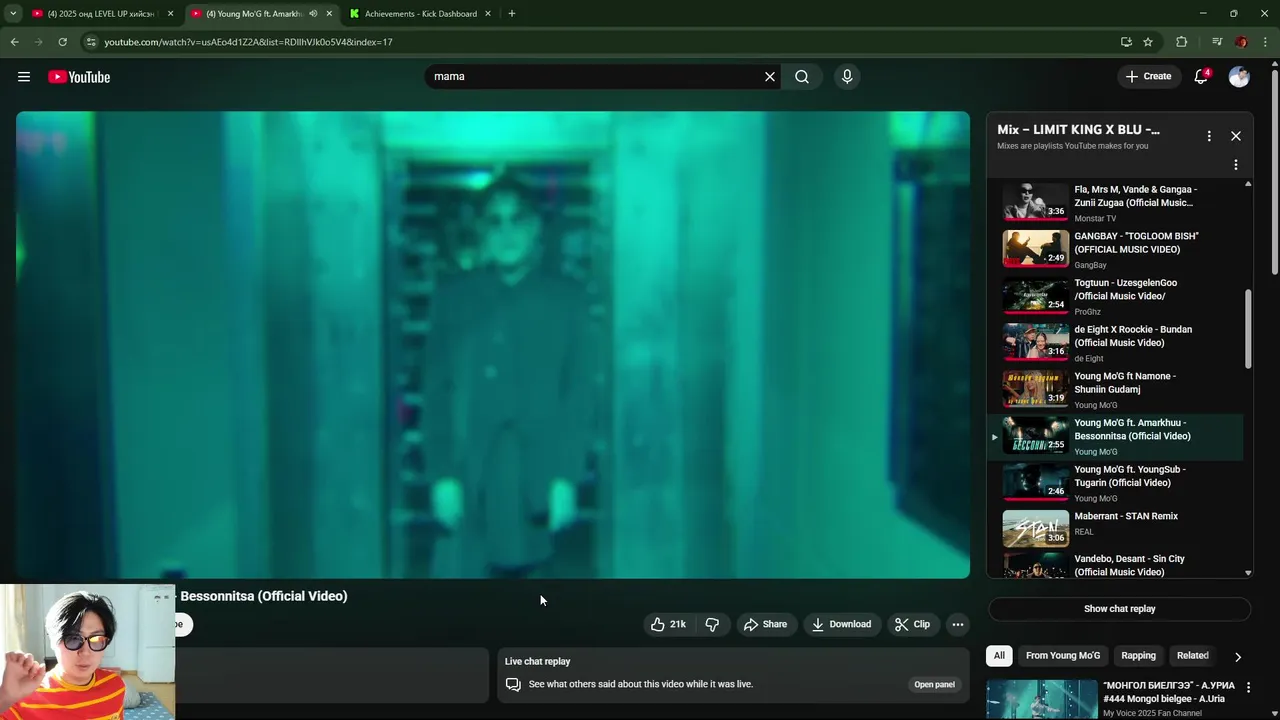Select the All filter chip
The height and width of the screenshot is (720, 1280).
coord(999,656)
